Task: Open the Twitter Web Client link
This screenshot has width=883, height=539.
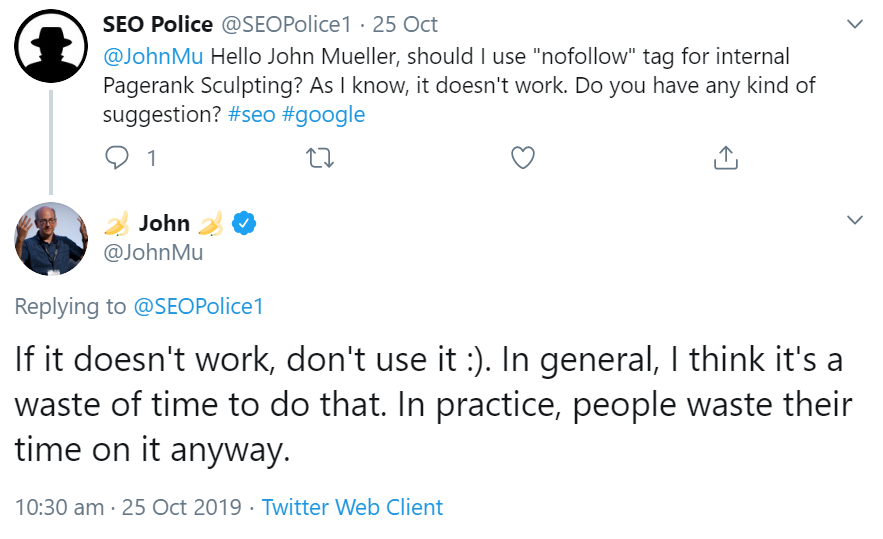Action: [352, 507]
